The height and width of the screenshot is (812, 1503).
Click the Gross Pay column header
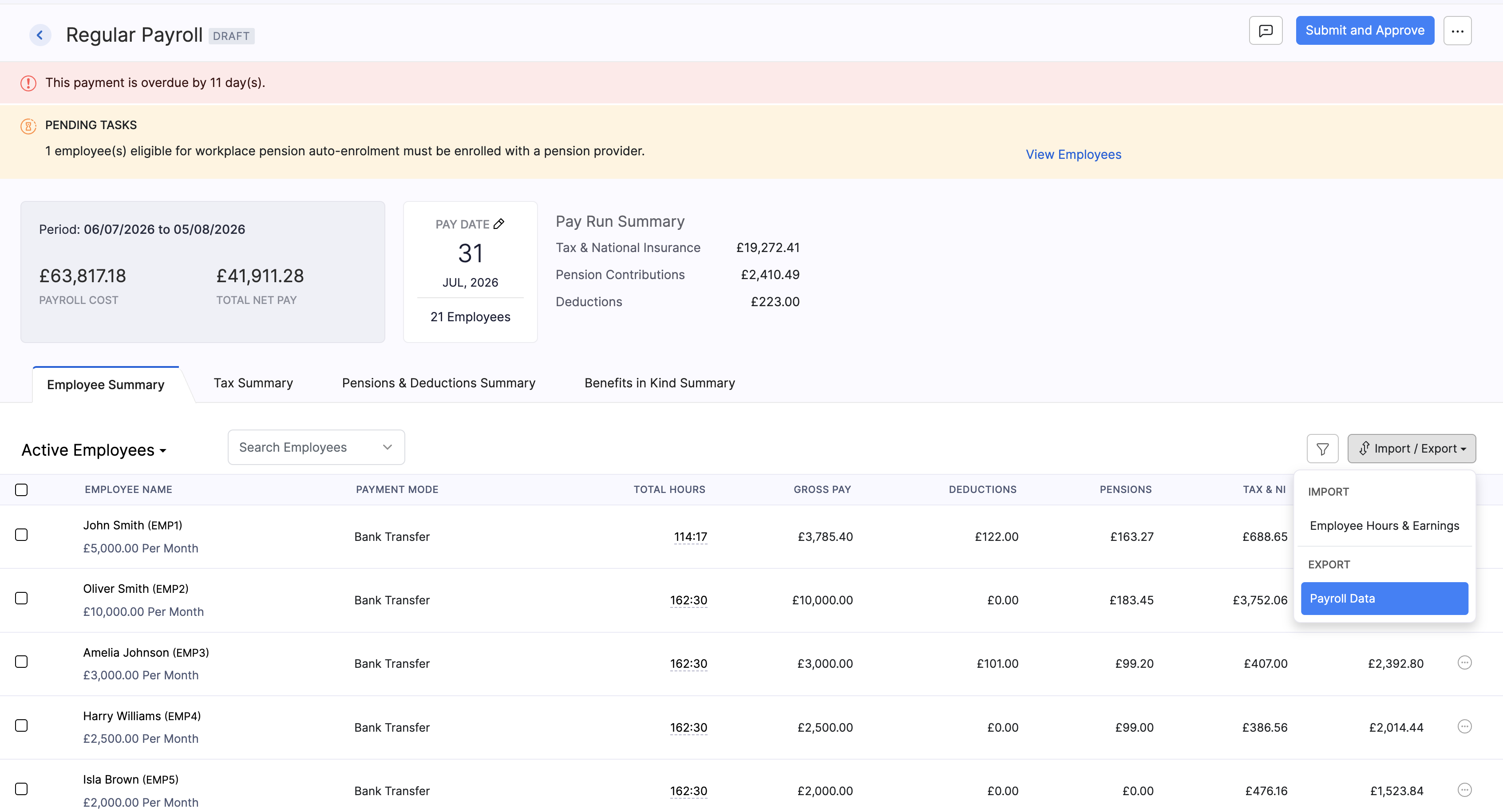pyautogui.click(x=822, y=490)
